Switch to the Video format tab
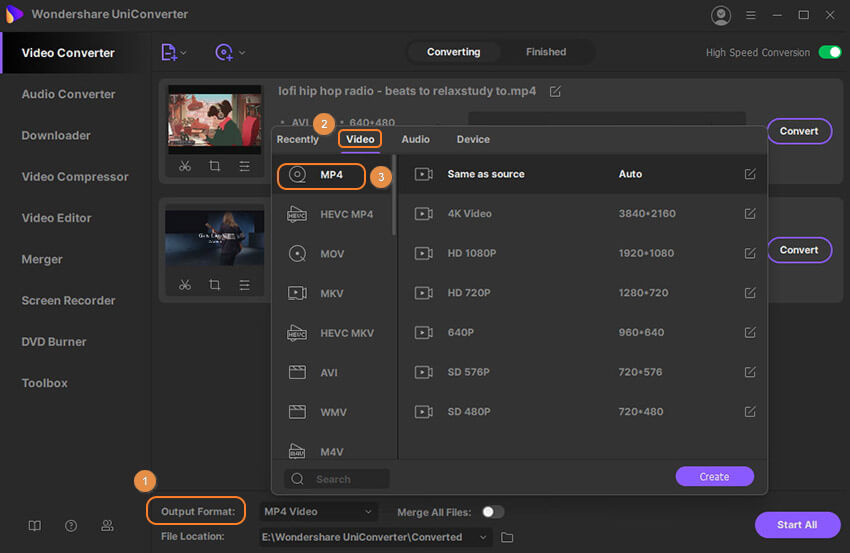The width and height of the screenshot is (850, 553). click(x=360, y=139)
